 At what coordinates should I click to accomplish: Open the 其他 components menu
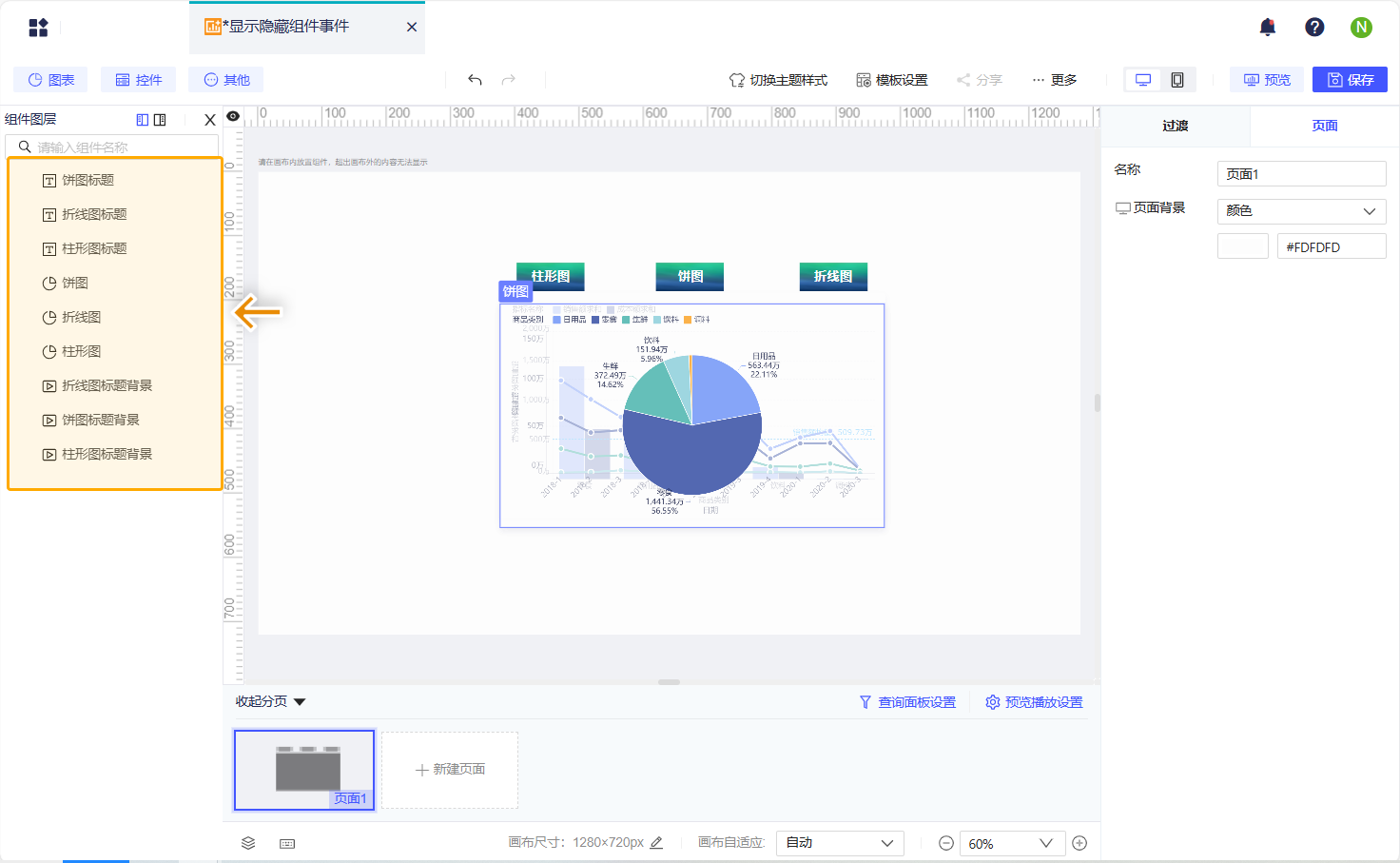click(226, 80)
